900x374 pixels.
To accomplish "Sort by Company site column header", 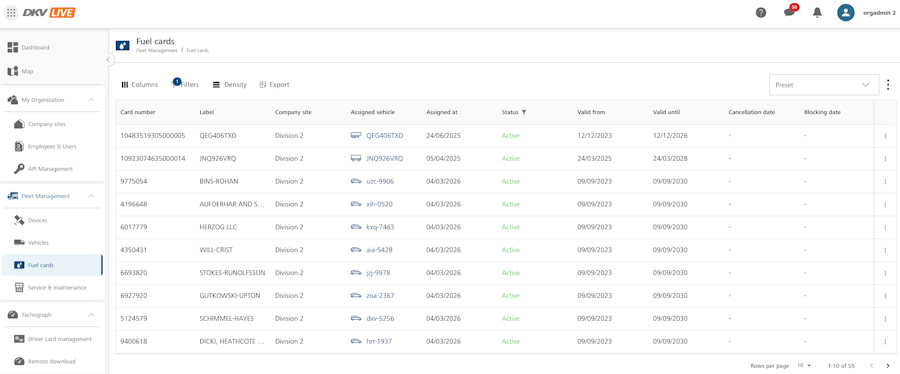I will tap(293, 112).
